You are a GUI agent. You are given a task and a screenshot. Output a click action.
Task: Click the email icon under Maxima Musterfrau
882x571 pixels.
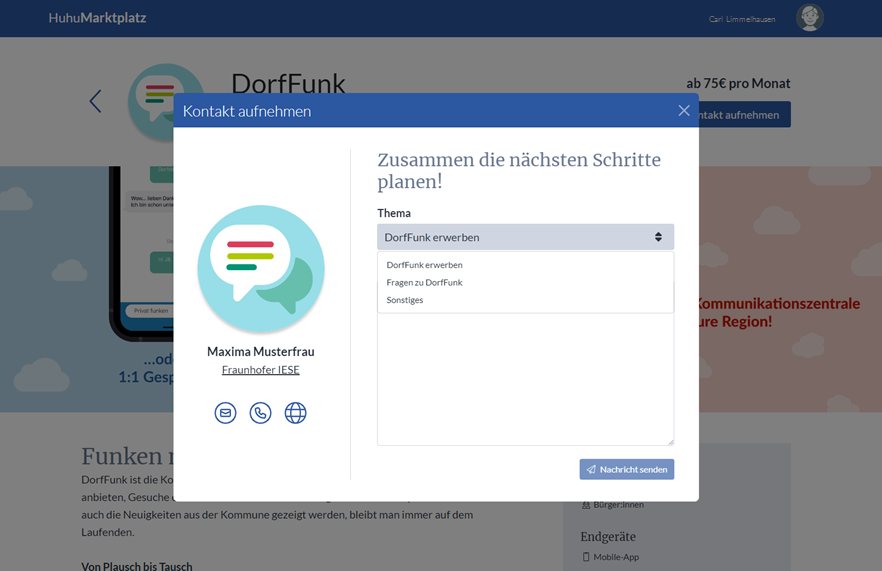tap(226, 413)
